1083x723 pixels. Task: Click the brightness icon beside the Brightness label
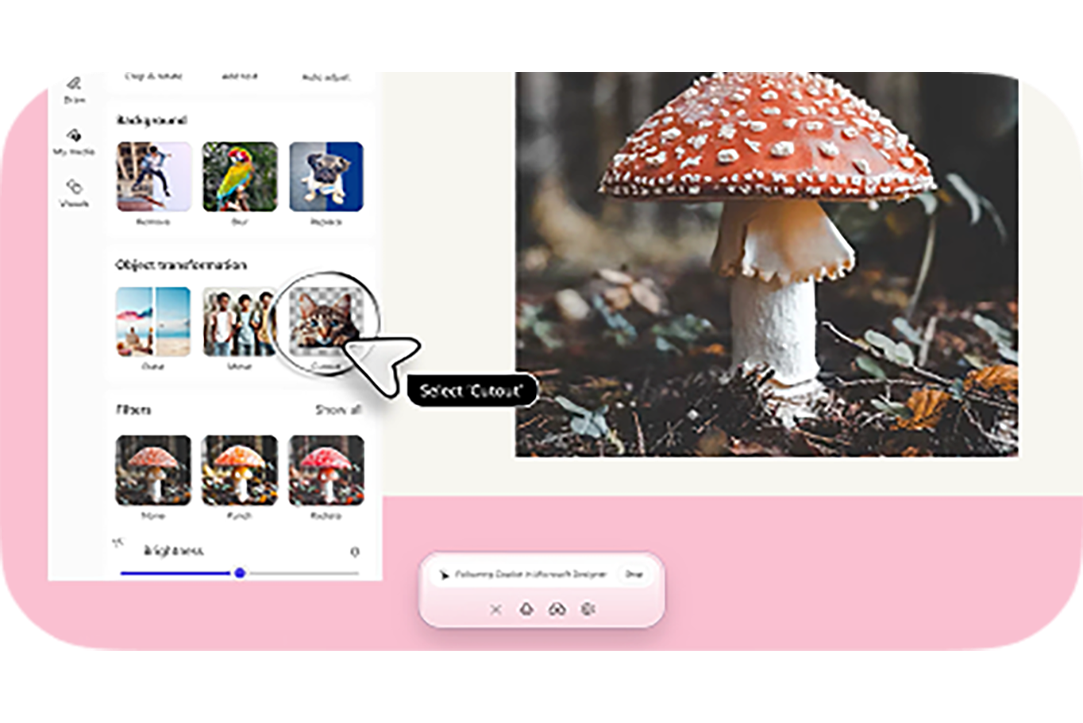coord(119,543)
